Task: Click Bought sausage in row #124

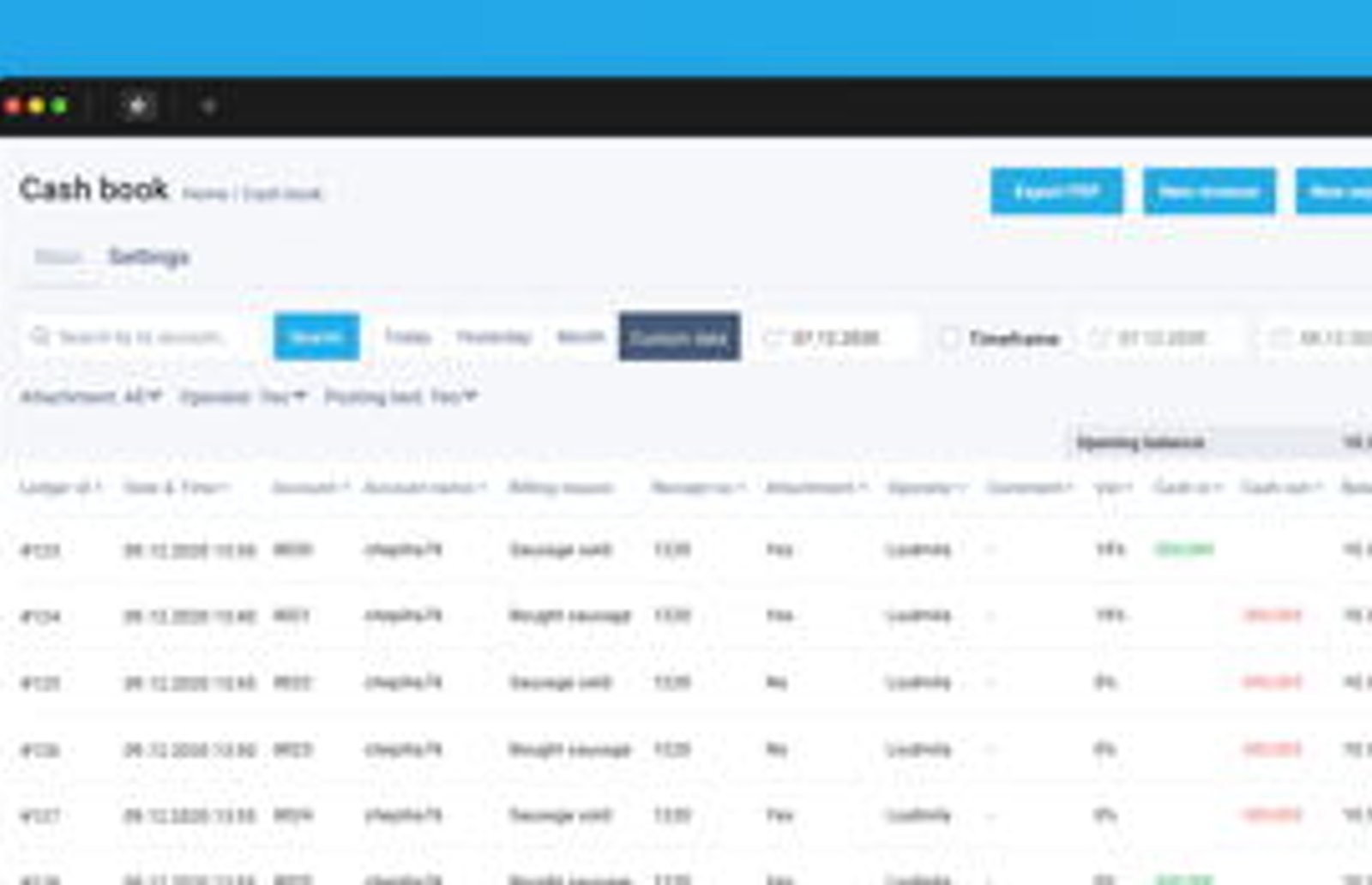Action: (x=569, y=615)
